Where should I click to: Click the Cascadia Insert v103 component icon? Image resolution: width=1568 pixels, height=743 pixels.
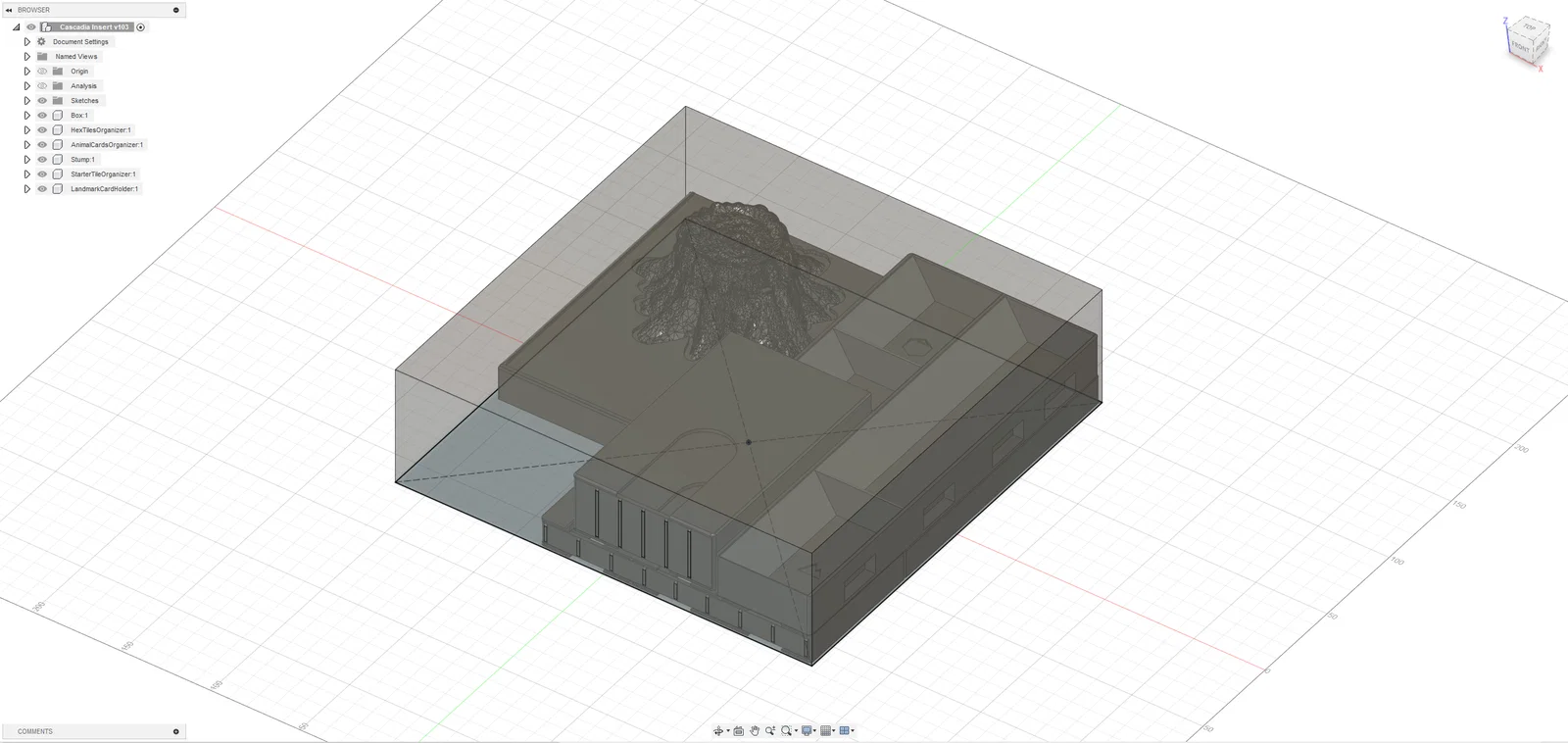(x=46, y=27)
